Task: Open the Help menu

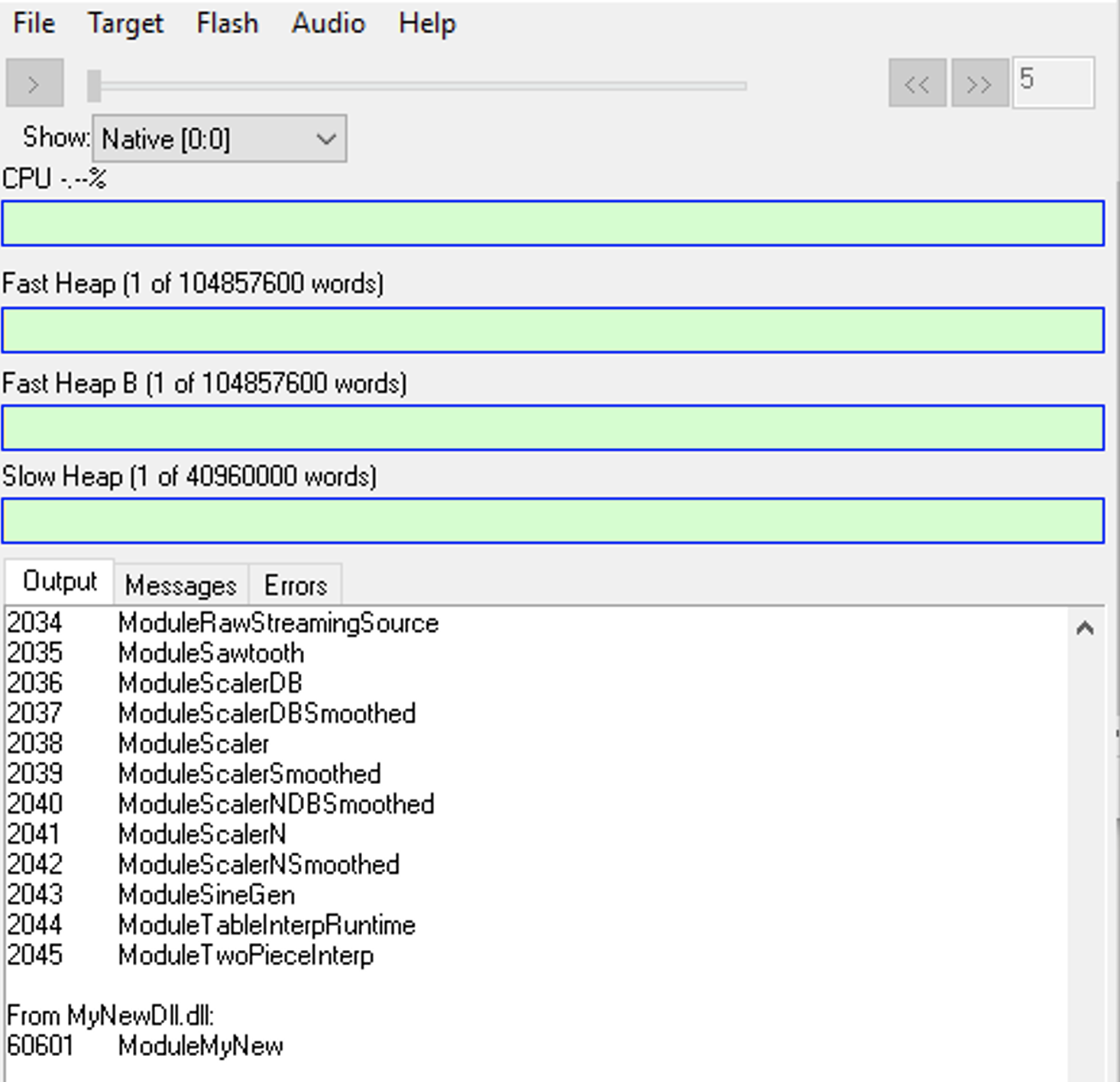Action: point(427,24)
